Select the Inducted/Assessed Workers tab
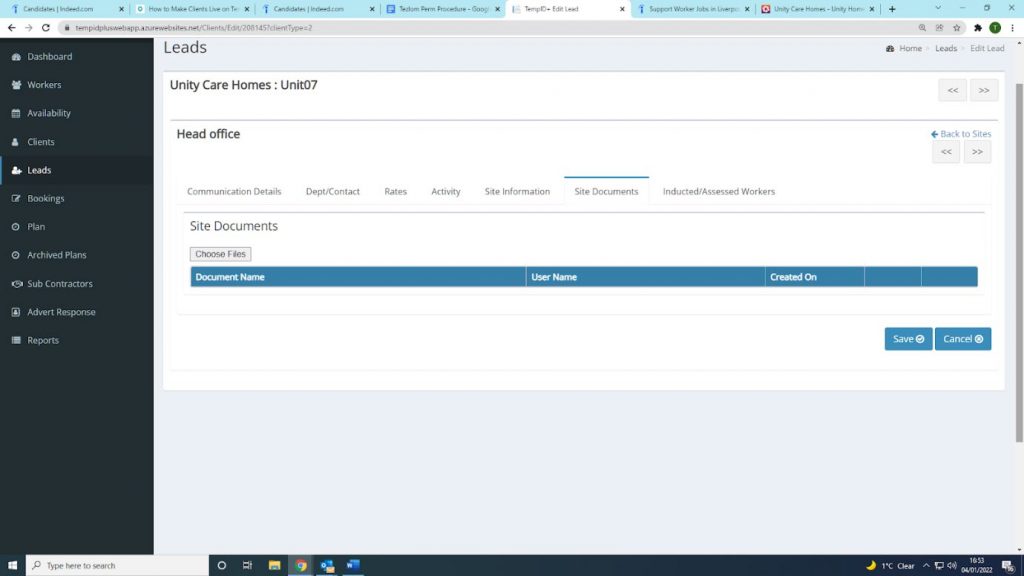 [718, 191]
